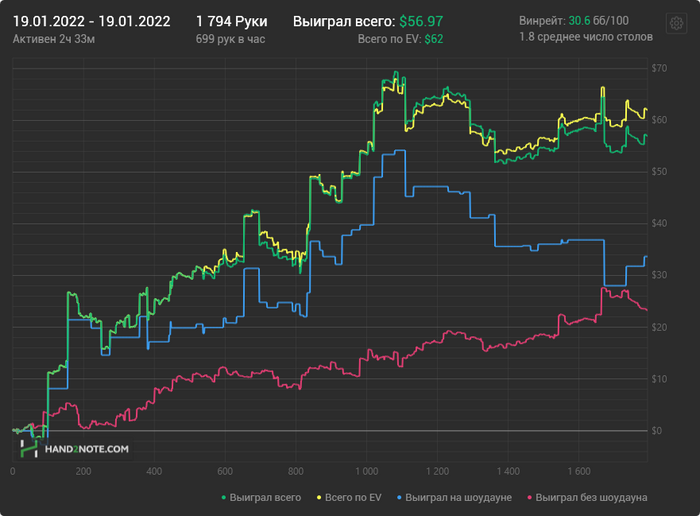The image size is (700, 516).
Task: Click the 'Винрейт:' label
Action: point(542,21)
